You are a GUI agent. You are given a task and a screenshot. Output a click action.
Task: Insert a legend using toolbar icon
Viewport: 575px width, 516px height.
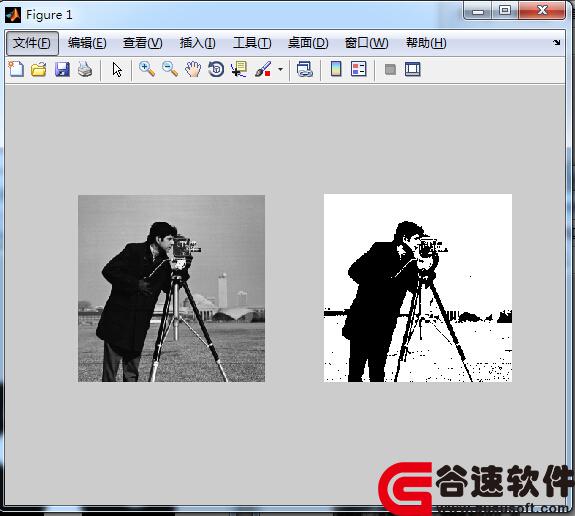[x=358, y=69]
